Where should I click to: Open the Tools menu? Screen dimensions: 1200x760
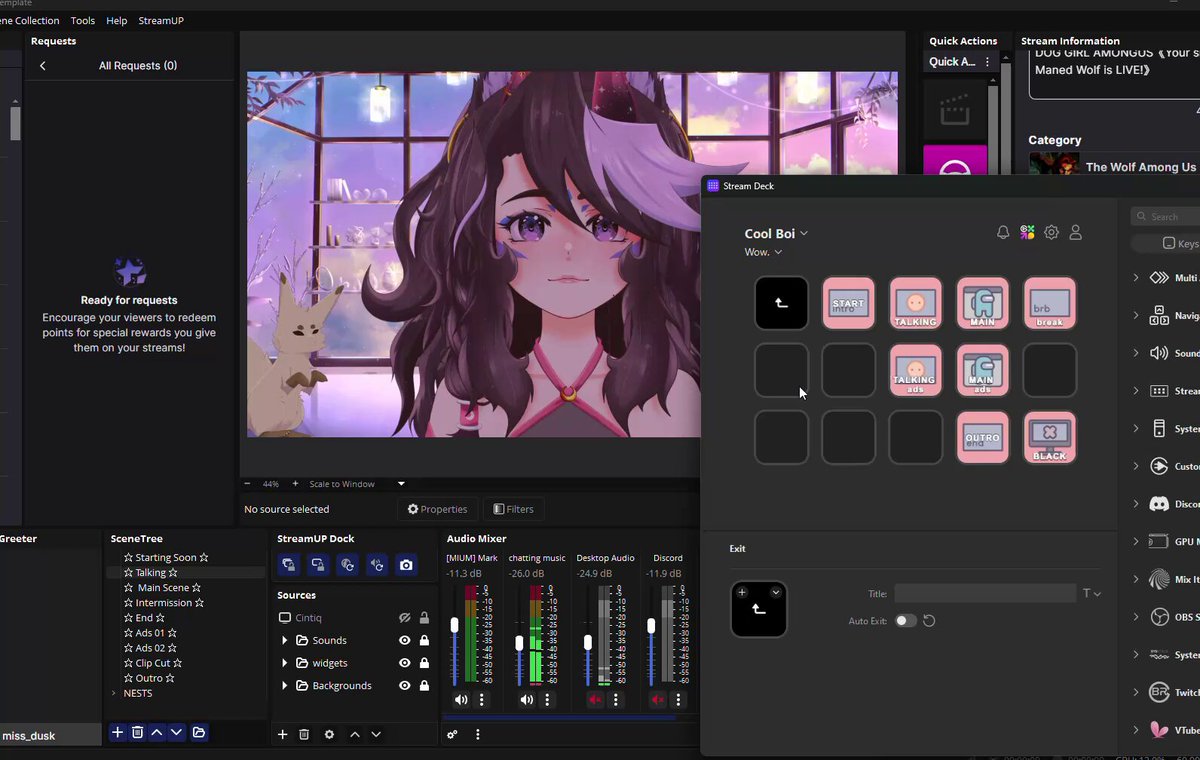click(x=83, y=20)
